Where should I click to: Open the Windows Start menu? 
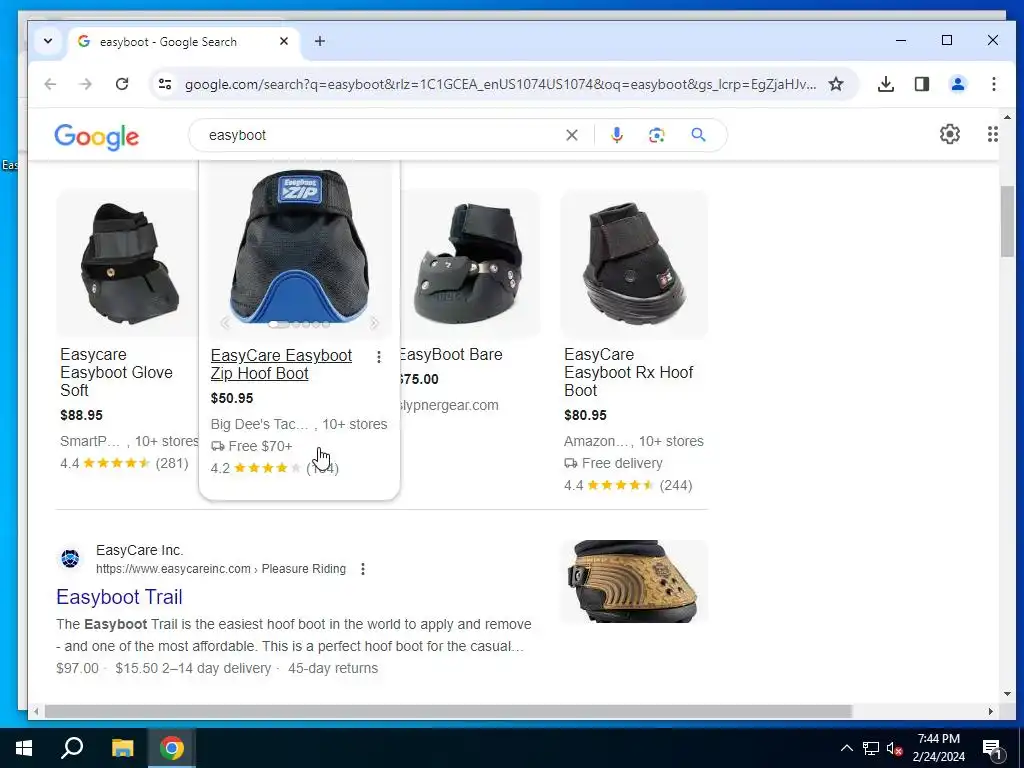pos(24,748)
